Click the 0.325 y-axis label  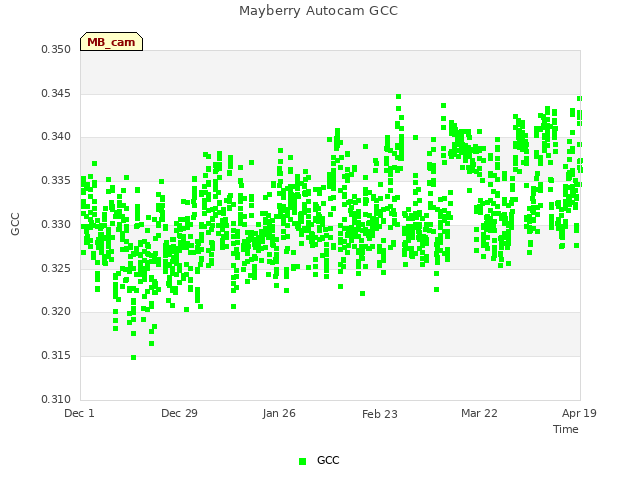tap(56, 269)
